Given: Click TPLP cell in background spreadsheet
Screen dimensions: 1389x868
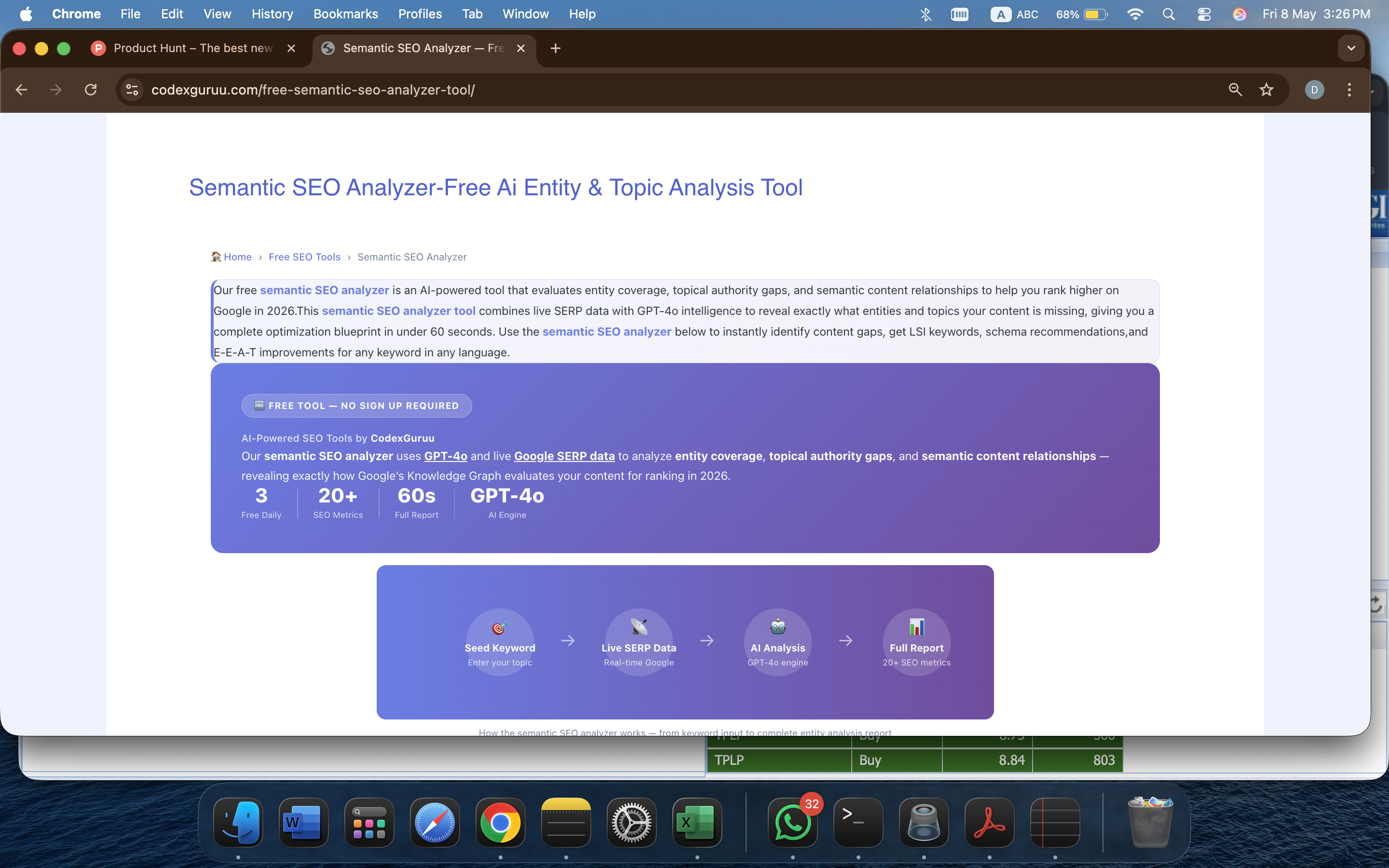Looking at the screenshot, I should (779, 760).
